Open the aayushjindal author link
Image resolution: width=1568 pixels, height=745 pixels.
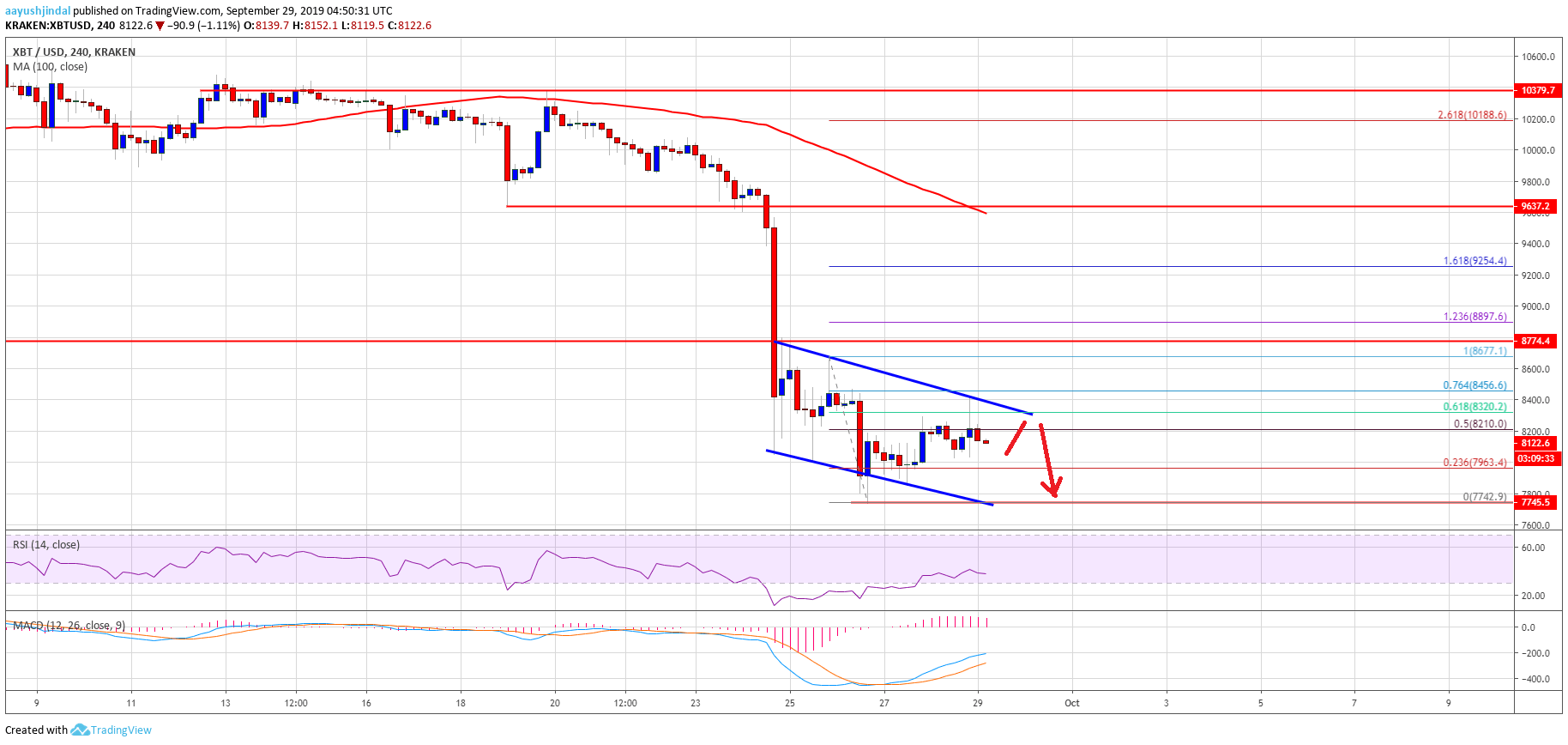38,11
